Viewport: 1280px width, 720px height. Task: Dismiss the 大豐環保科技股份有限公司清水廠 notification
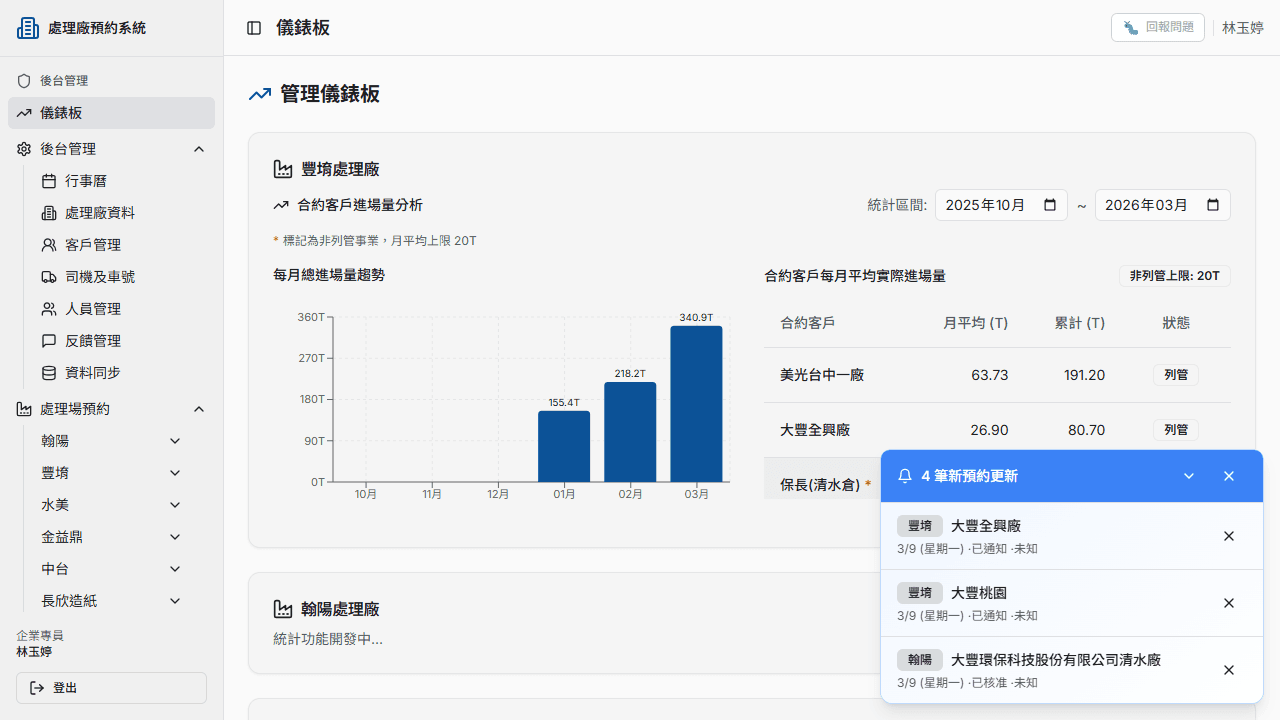[1229, 670]
